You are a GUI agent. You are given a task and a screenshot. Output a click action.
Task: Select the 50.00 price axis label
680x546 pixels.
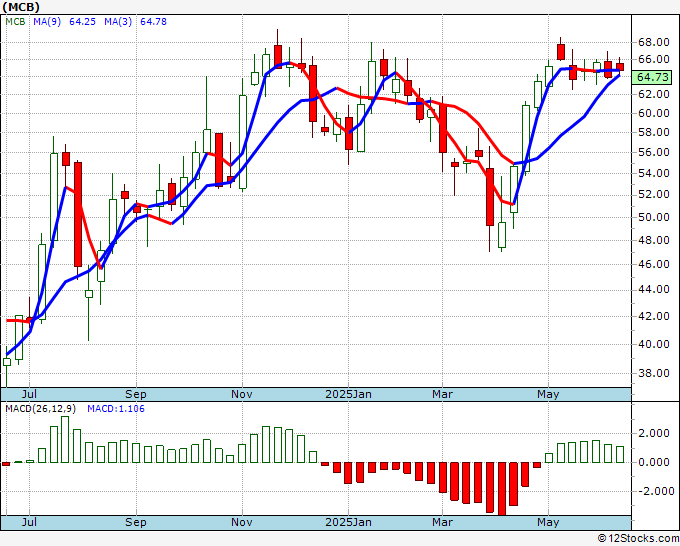coord(653,217)
